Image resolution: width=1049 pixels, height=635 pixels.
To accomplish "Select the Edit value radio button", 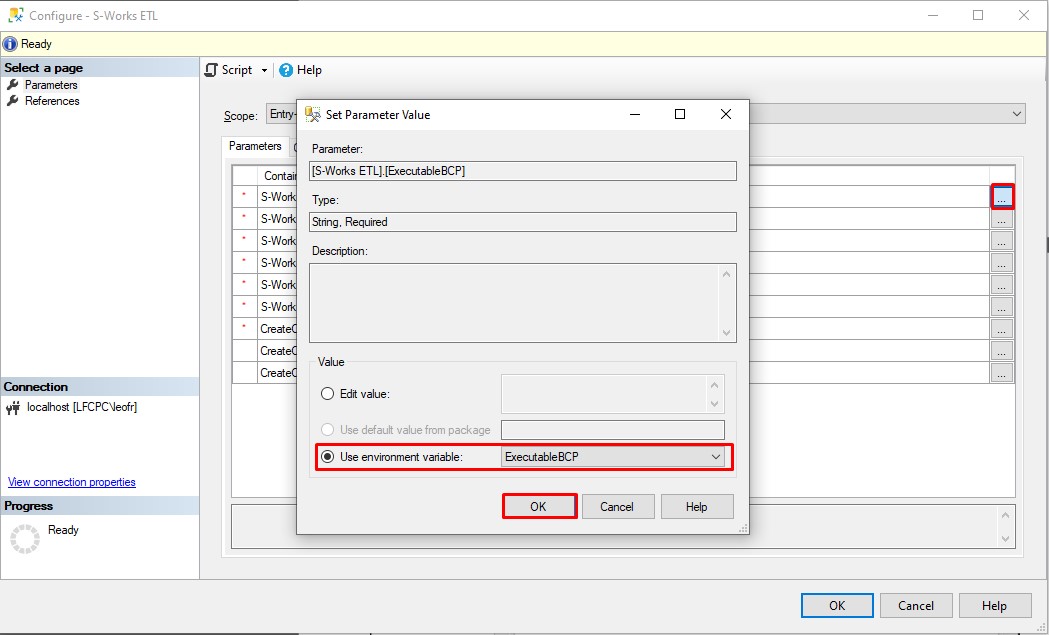I will (327, 393).
